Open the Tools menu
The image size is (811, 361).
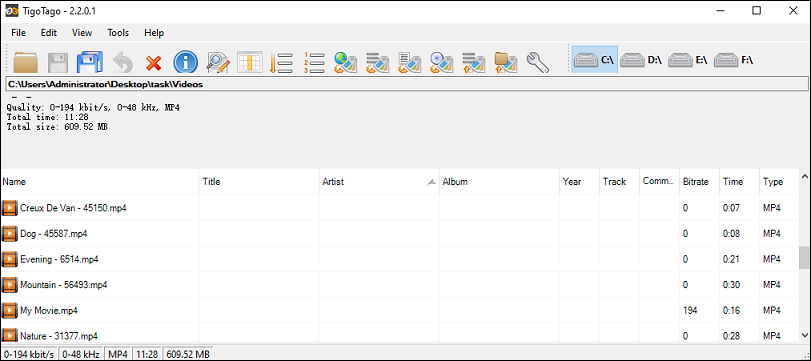coord(118,33)
